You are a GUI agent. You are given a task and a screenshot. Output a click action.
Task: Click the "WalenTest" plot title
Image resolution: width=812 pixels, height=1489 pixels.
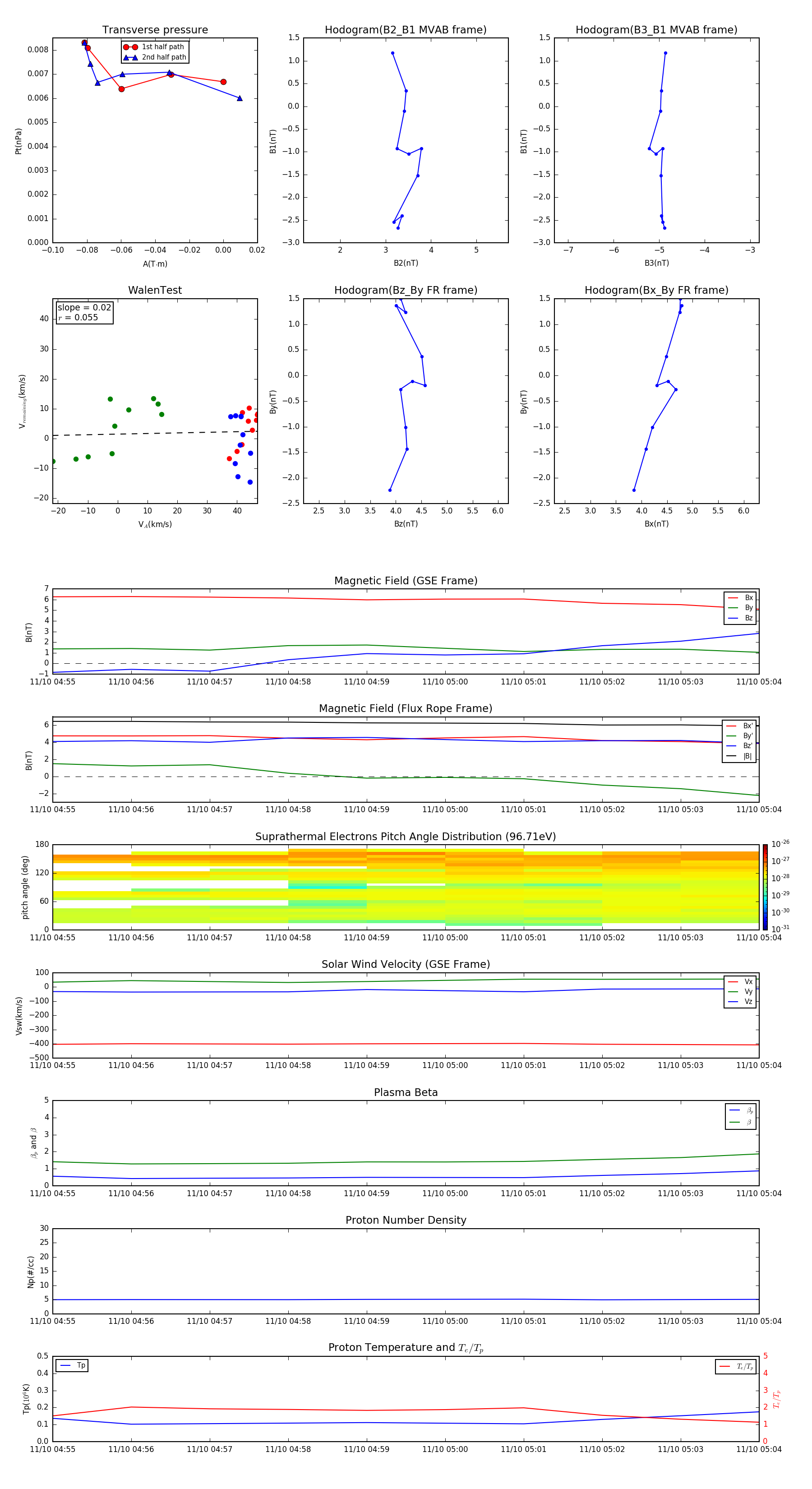coord(155,290)
